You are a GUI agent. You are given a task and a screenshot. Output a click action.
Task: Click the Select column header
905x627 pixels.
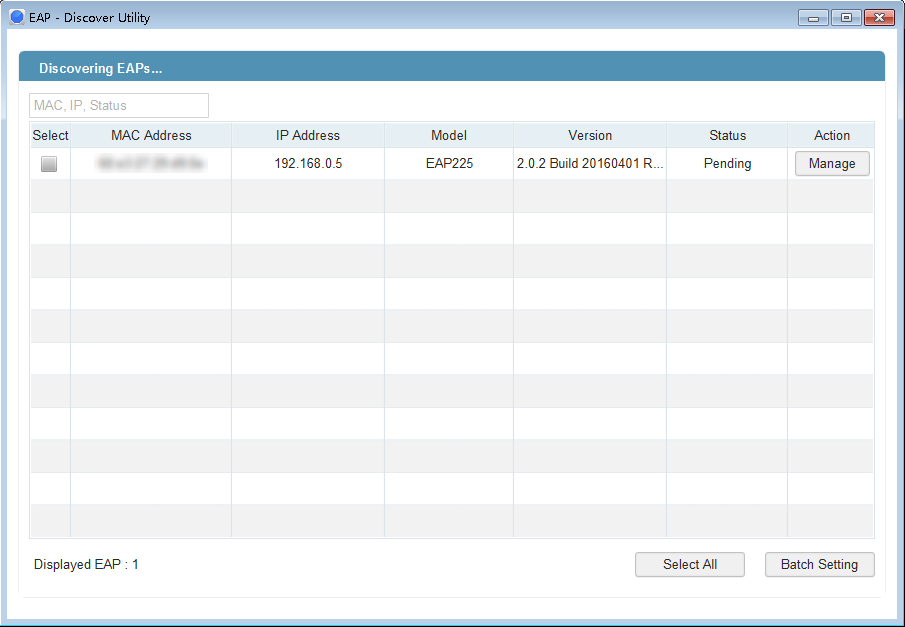[x=50, y=135]
